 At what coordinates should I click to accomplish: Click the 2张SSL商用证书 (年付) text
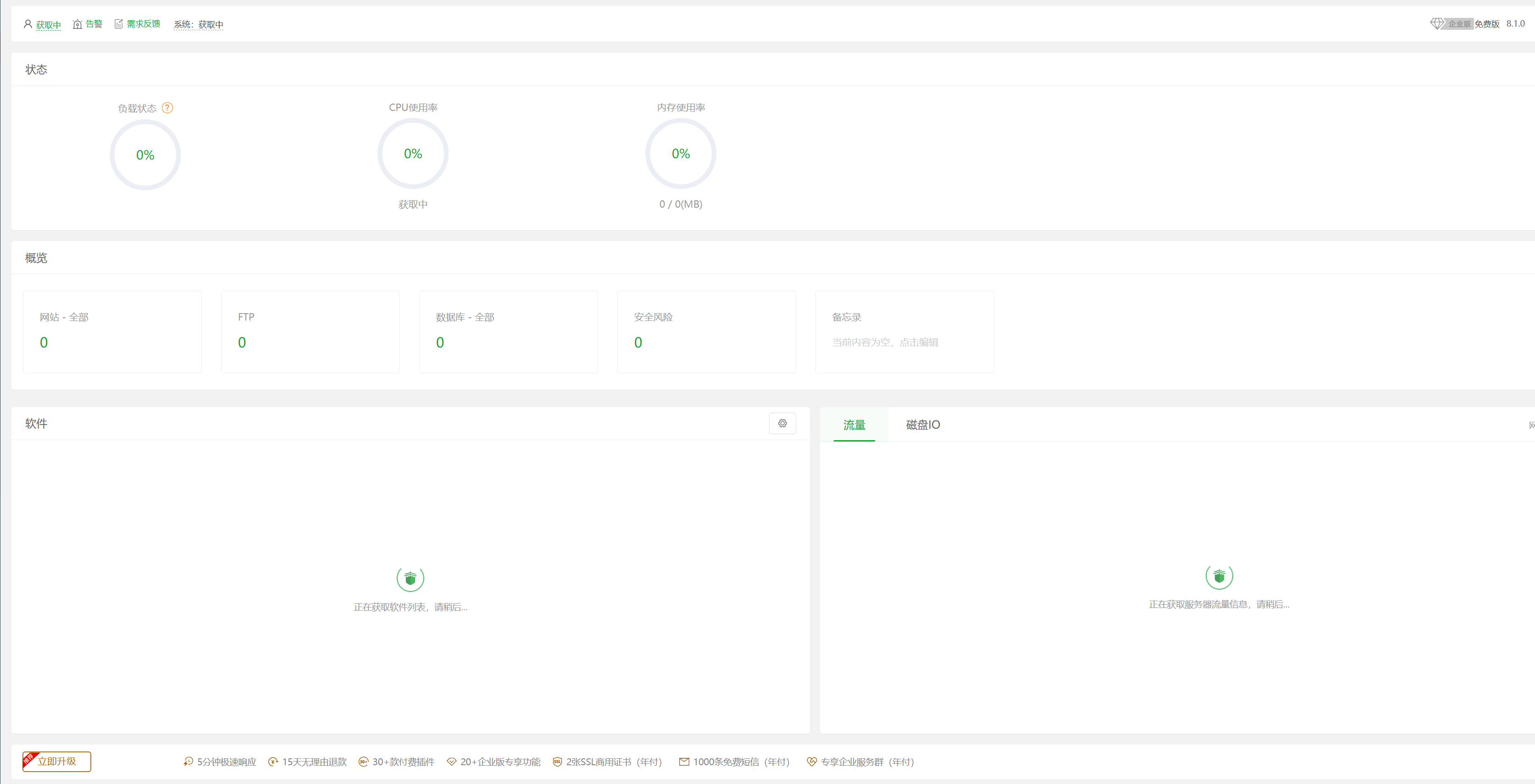pos(614,762)
